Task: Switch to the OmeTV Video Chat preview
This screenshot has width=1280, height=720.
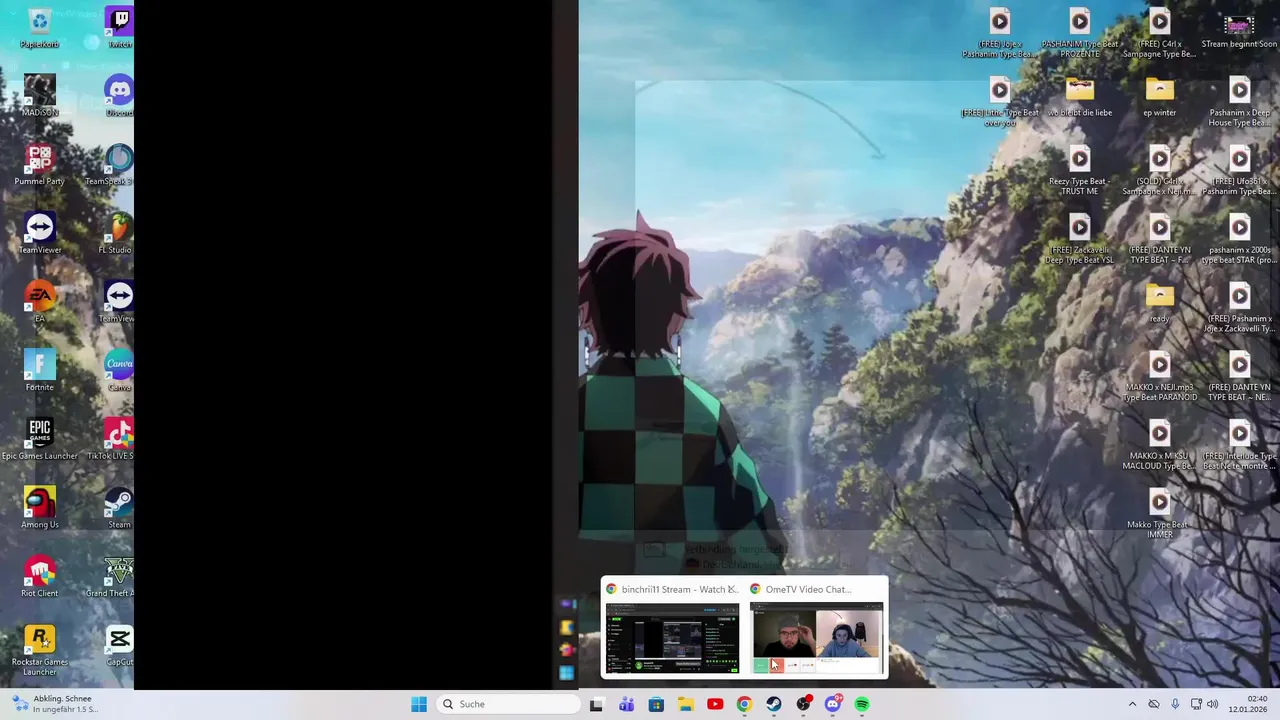Action: [x=817, y=627]
